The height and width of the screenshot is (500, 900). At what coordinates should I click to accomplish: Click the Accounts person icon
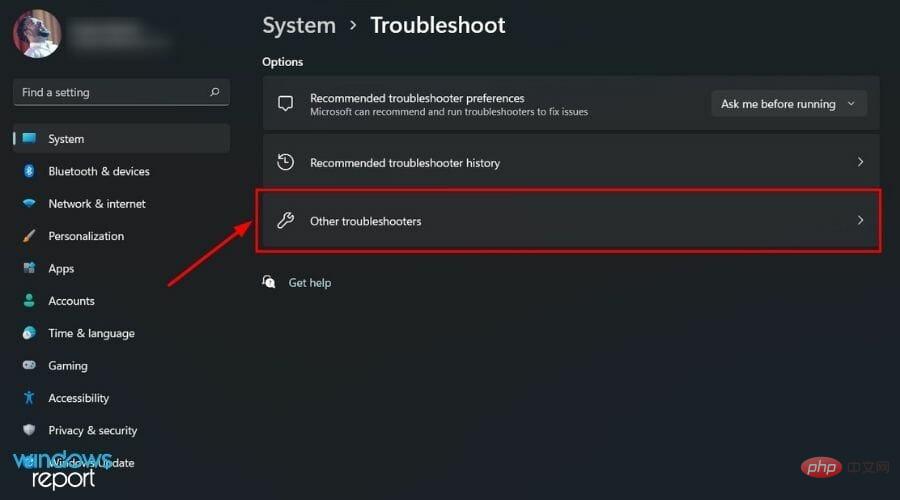coord(29,301)
